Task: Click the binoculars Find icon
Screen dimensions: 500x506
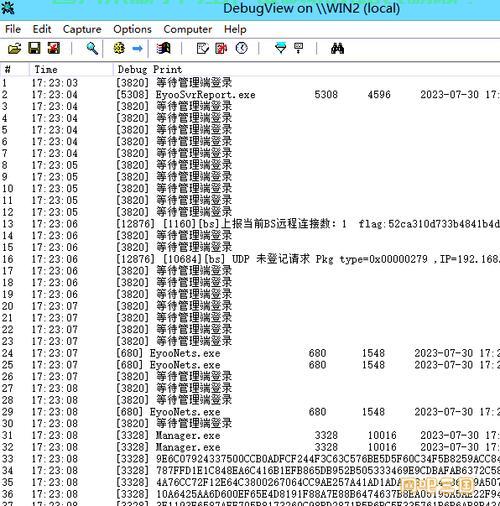Action: pyautogui.click(x=337, y=49)
